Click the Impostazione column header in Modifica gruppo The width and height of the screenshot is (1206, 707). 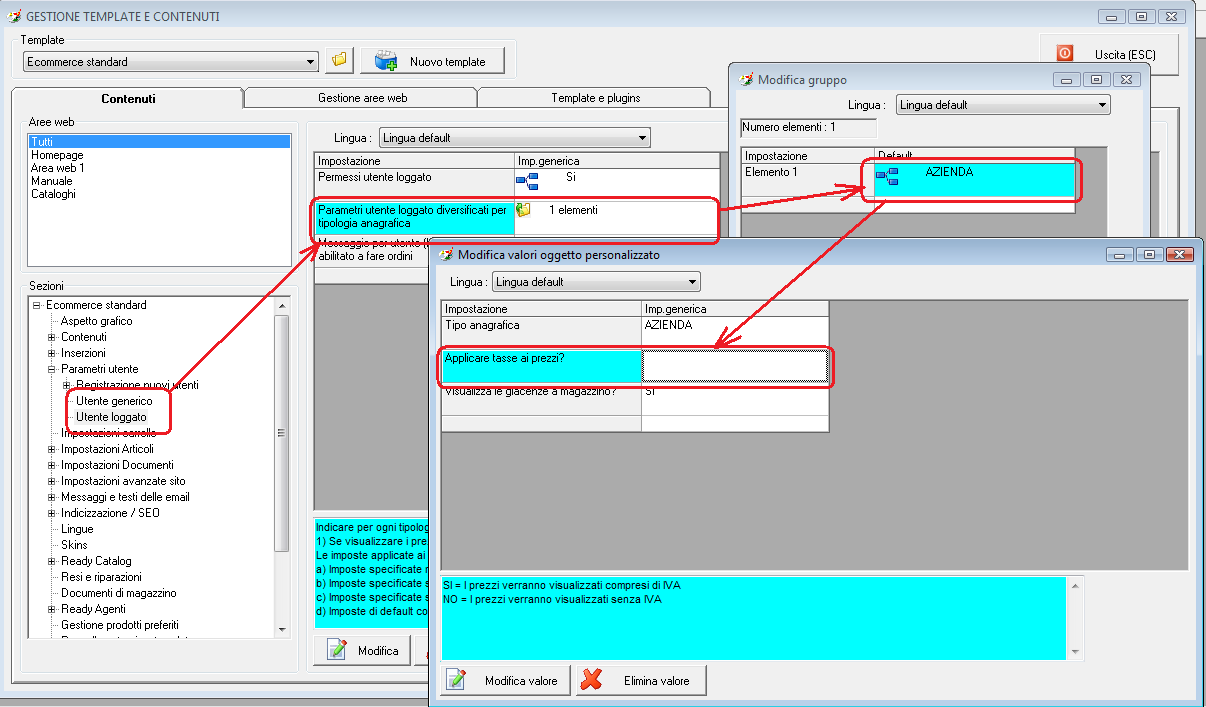pyautogui.click(x=808, y=156)
